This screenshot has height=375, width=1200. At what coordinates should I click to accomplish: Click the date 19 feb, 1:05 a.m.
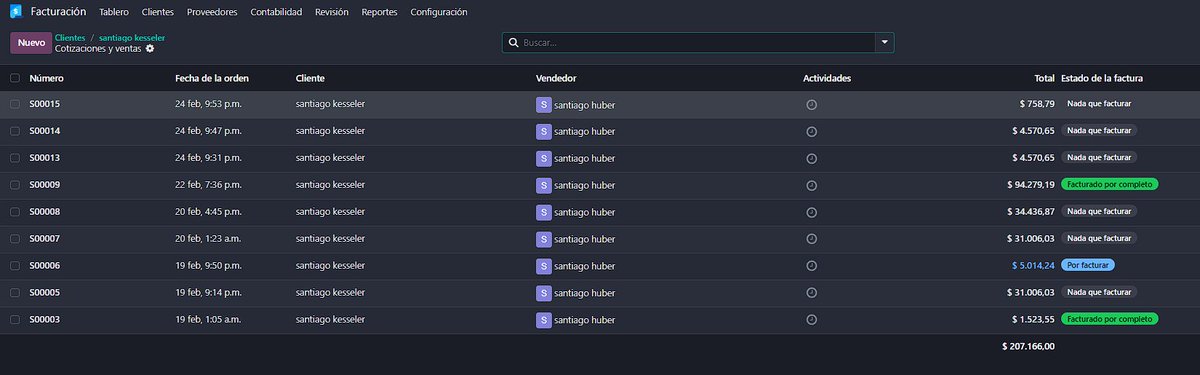208,320
